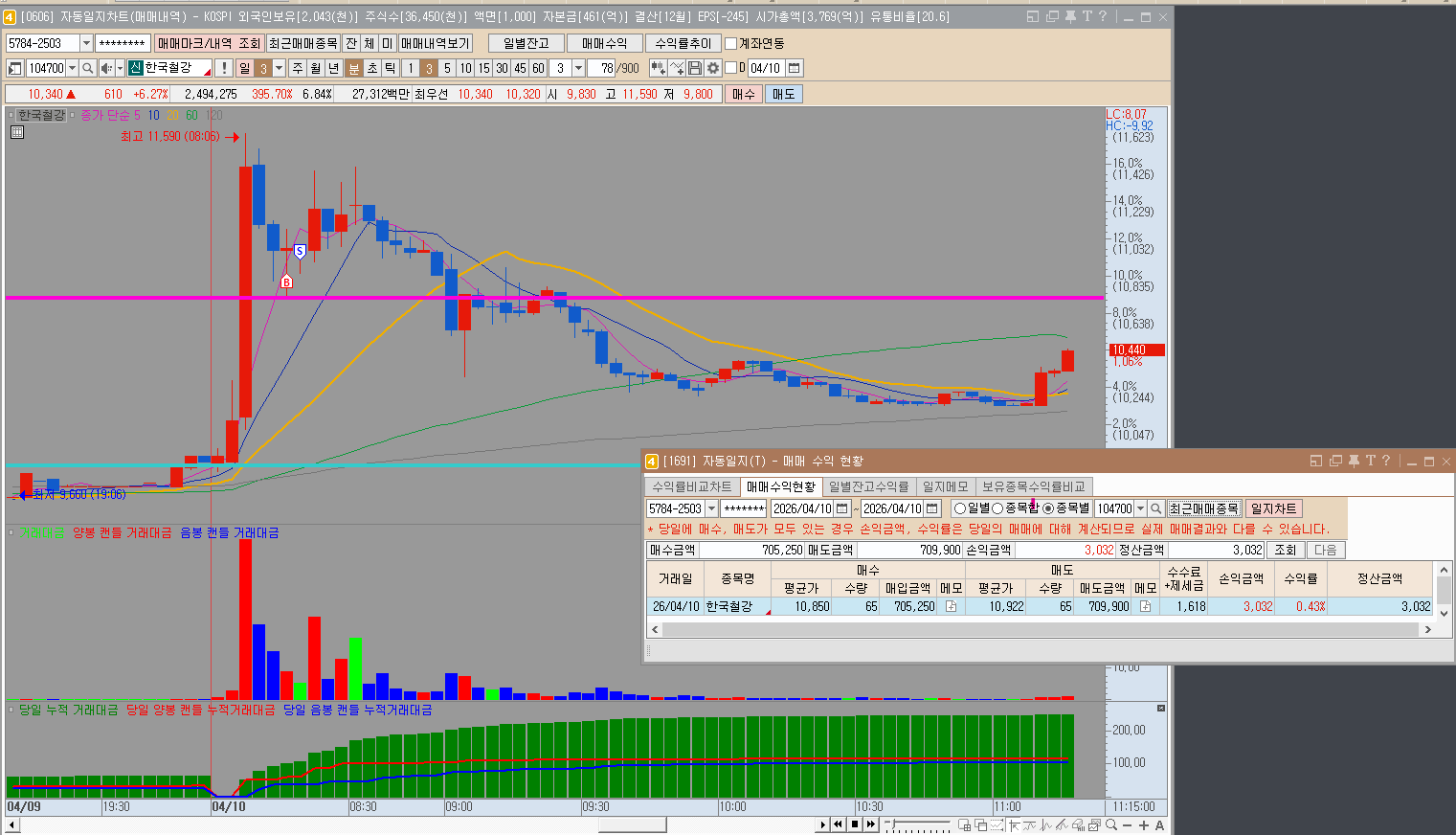The height and width of the screenshot is (835, 1456).
Task: Switch to the 매매수익현황 tab
Action: pyautogui.click(x=781, y=486)
